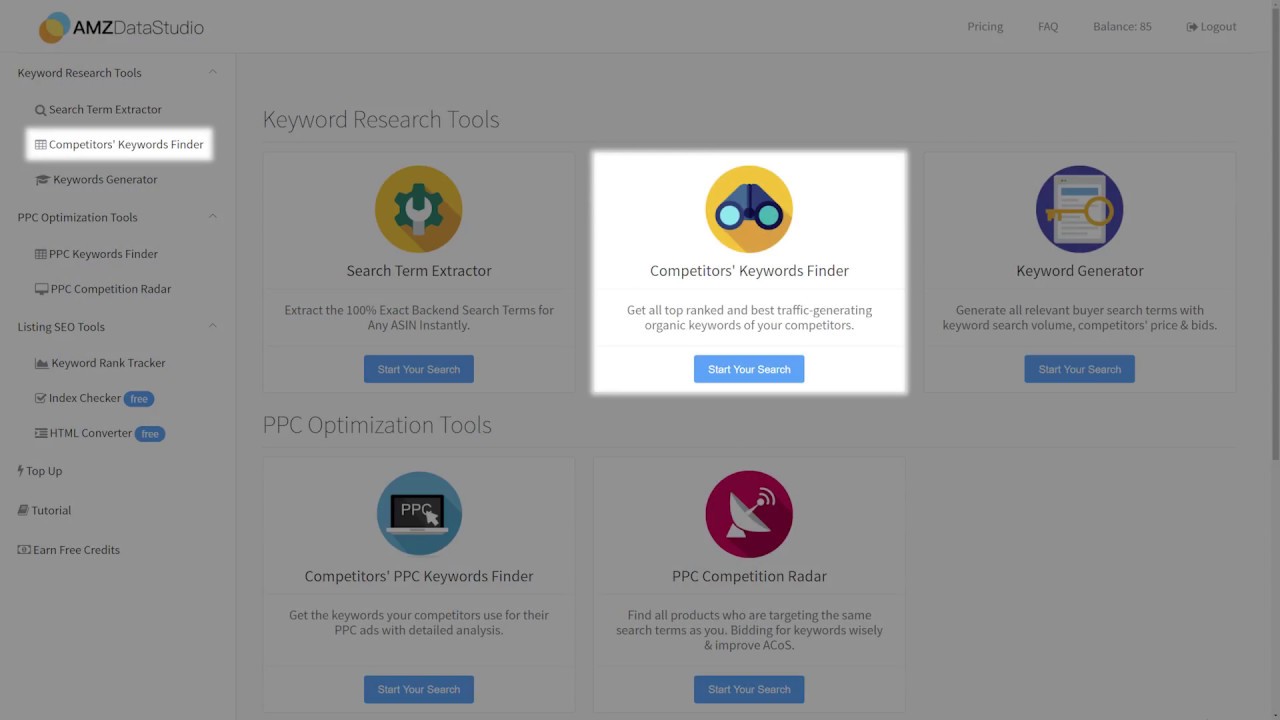Collapse the PPC Optimization Tools sidebar section
The width and height of the screenshot is (1280, 720).
click(212, 217)
